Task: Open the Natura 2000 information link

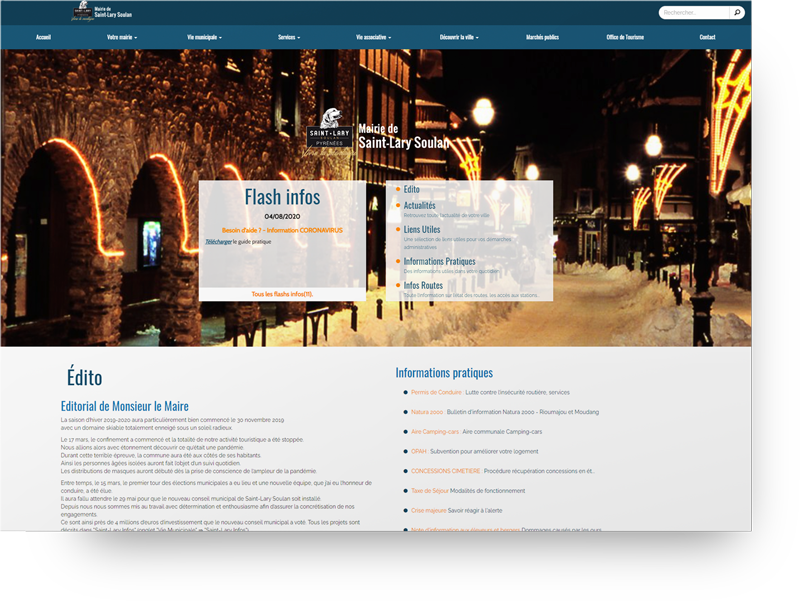Action: 427,412
